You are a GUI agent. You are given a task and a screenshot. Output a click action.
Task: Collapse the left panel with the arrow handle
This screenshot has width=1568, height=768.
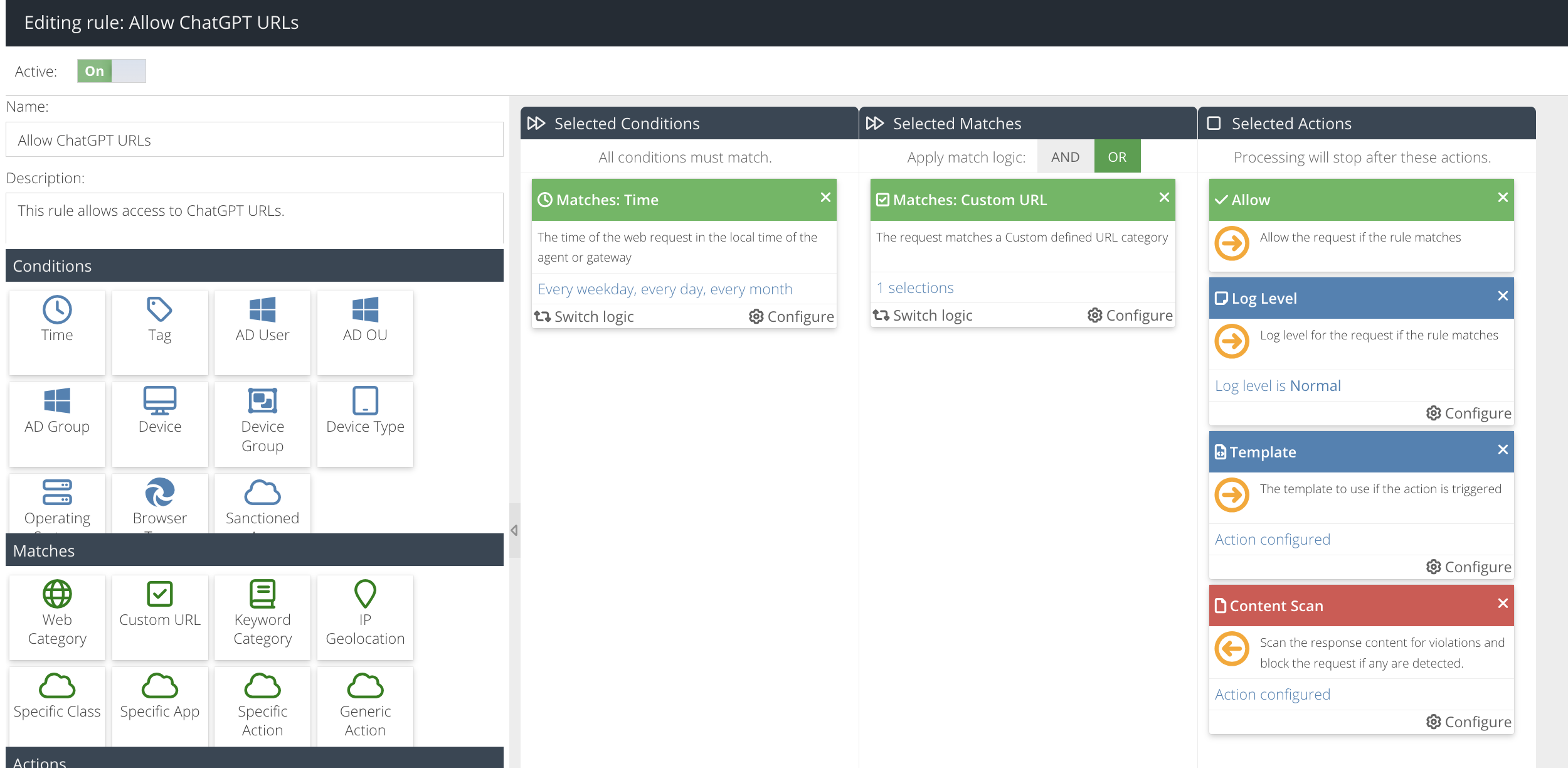pyautogui.click(x=514, y=530)
